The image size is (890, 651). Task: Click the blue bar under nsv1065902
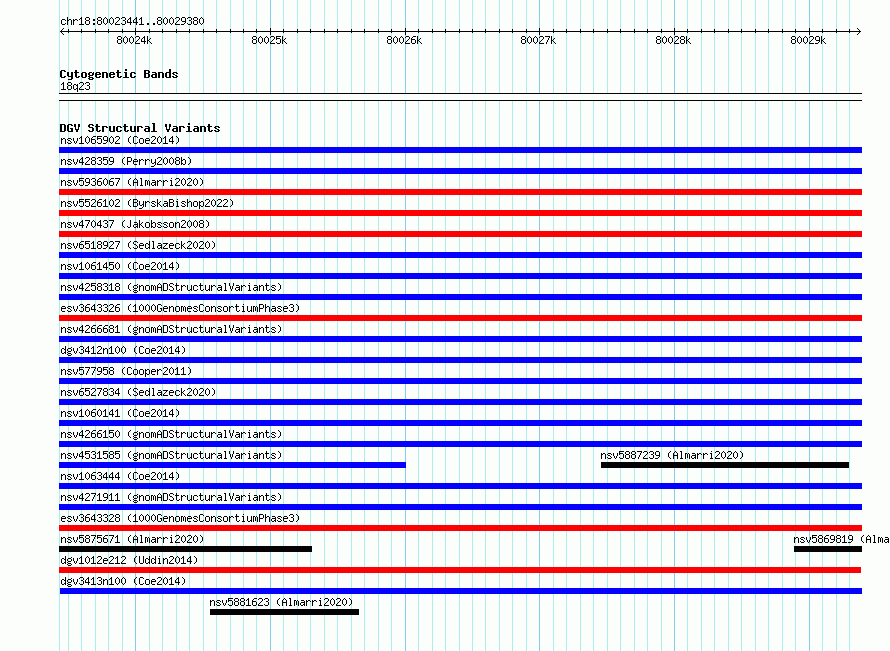[460, 150]
